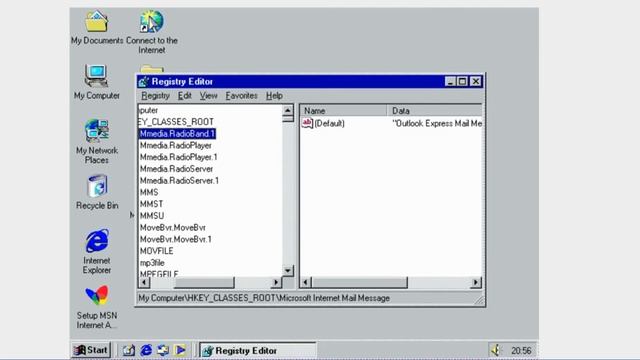Image resolution: width=640 pixels, height=360 pixels.
Task: Open the My Network Places icon
Action: (97, 131)
